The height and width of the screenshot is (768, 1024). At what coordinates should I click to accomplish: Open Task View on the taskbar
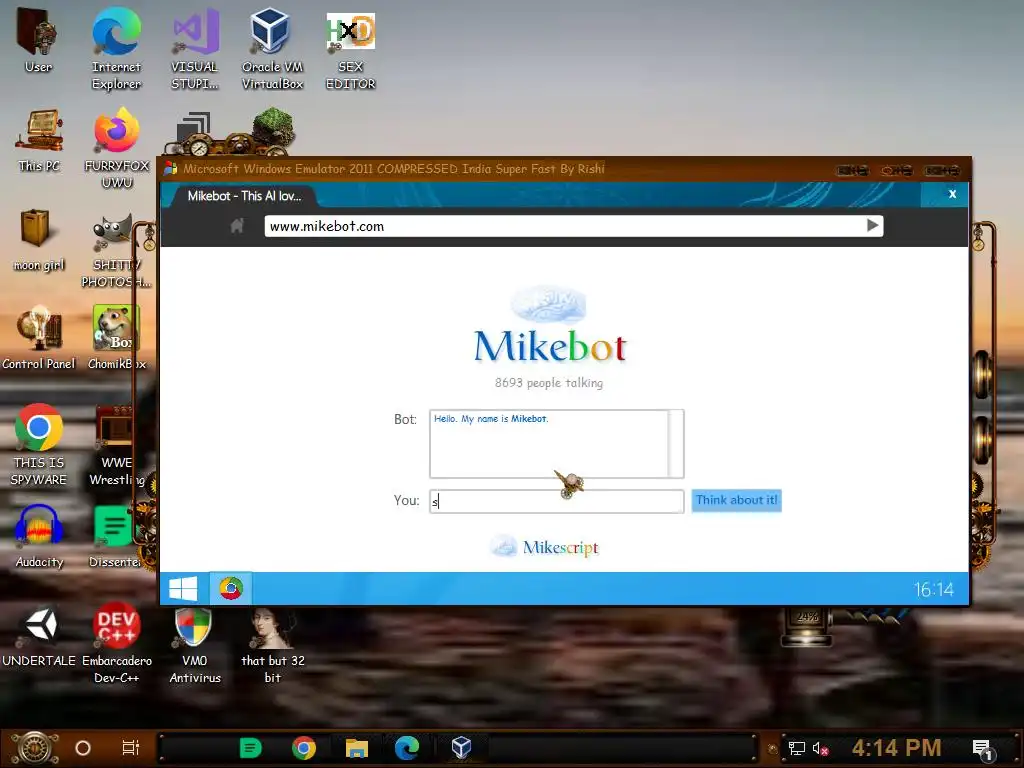(131, 748)
